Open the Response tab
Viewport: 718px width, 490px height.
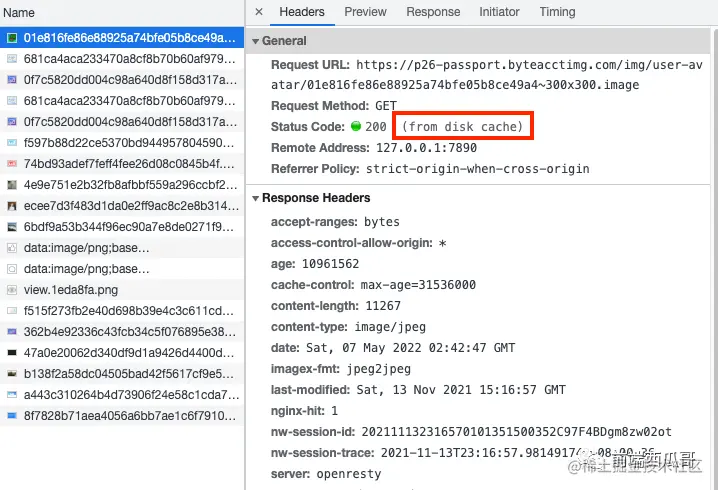[x=433, y=12]
